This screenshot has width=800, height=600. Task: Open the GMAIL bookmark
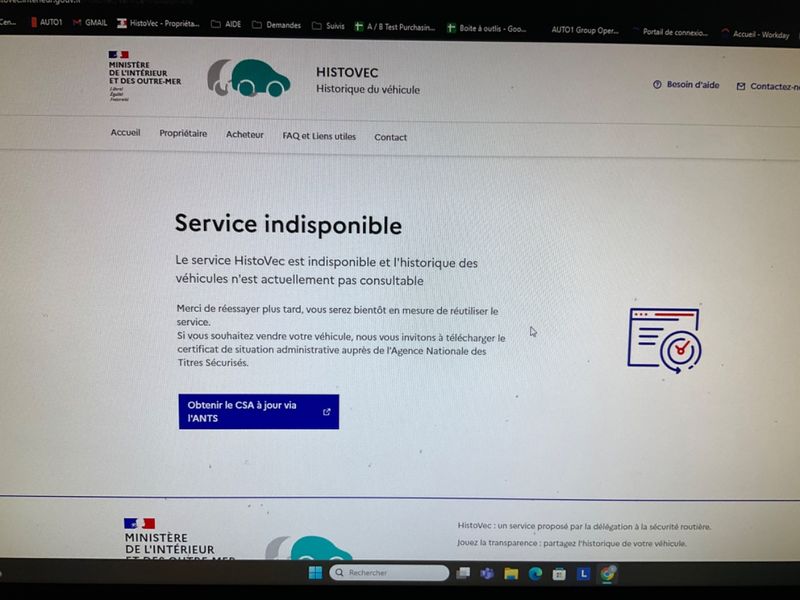90,22
